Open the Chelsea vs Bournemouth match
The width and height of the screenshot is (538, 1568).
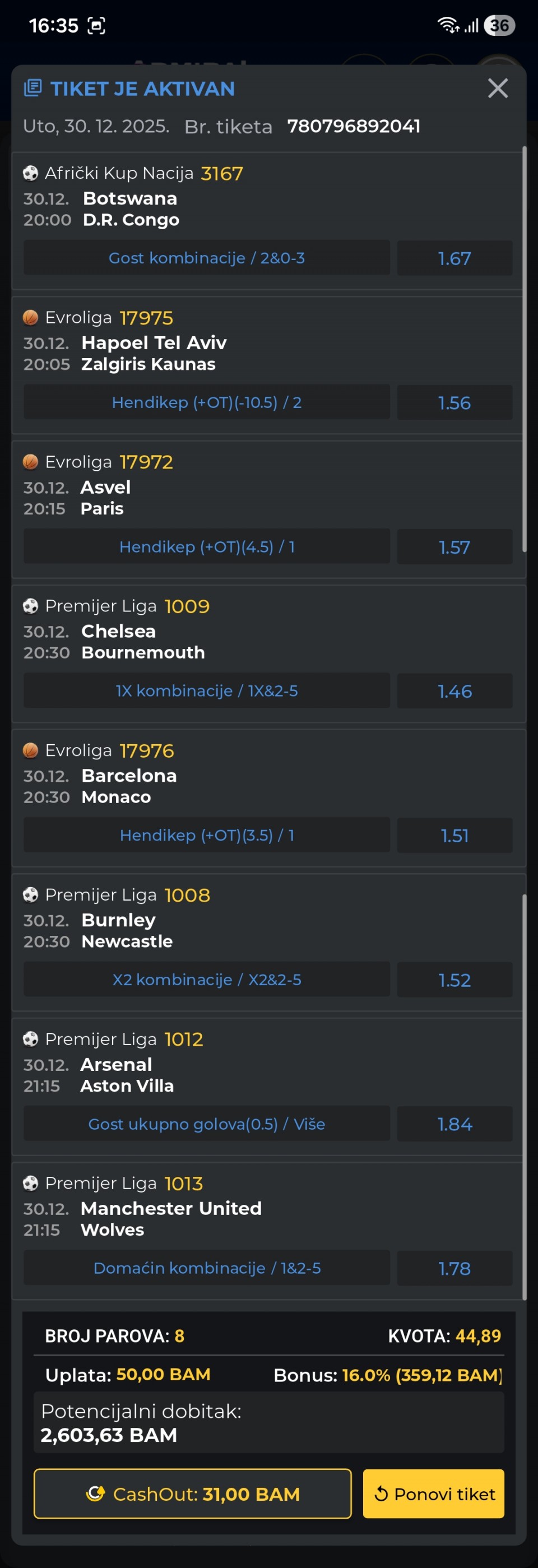tap(143, 642)
